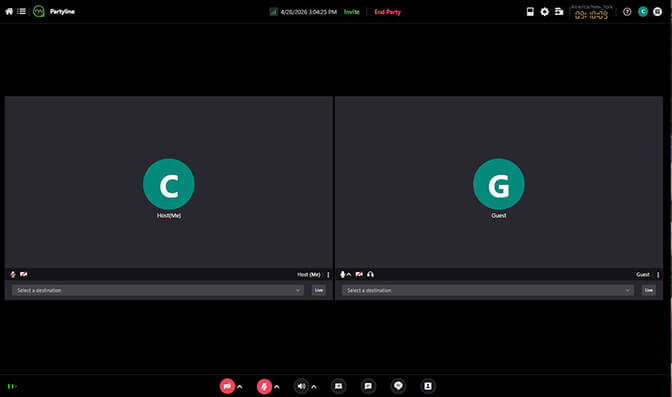
Task: Click the Host (Me) label in host strip
Action: [x=309, y=275]
